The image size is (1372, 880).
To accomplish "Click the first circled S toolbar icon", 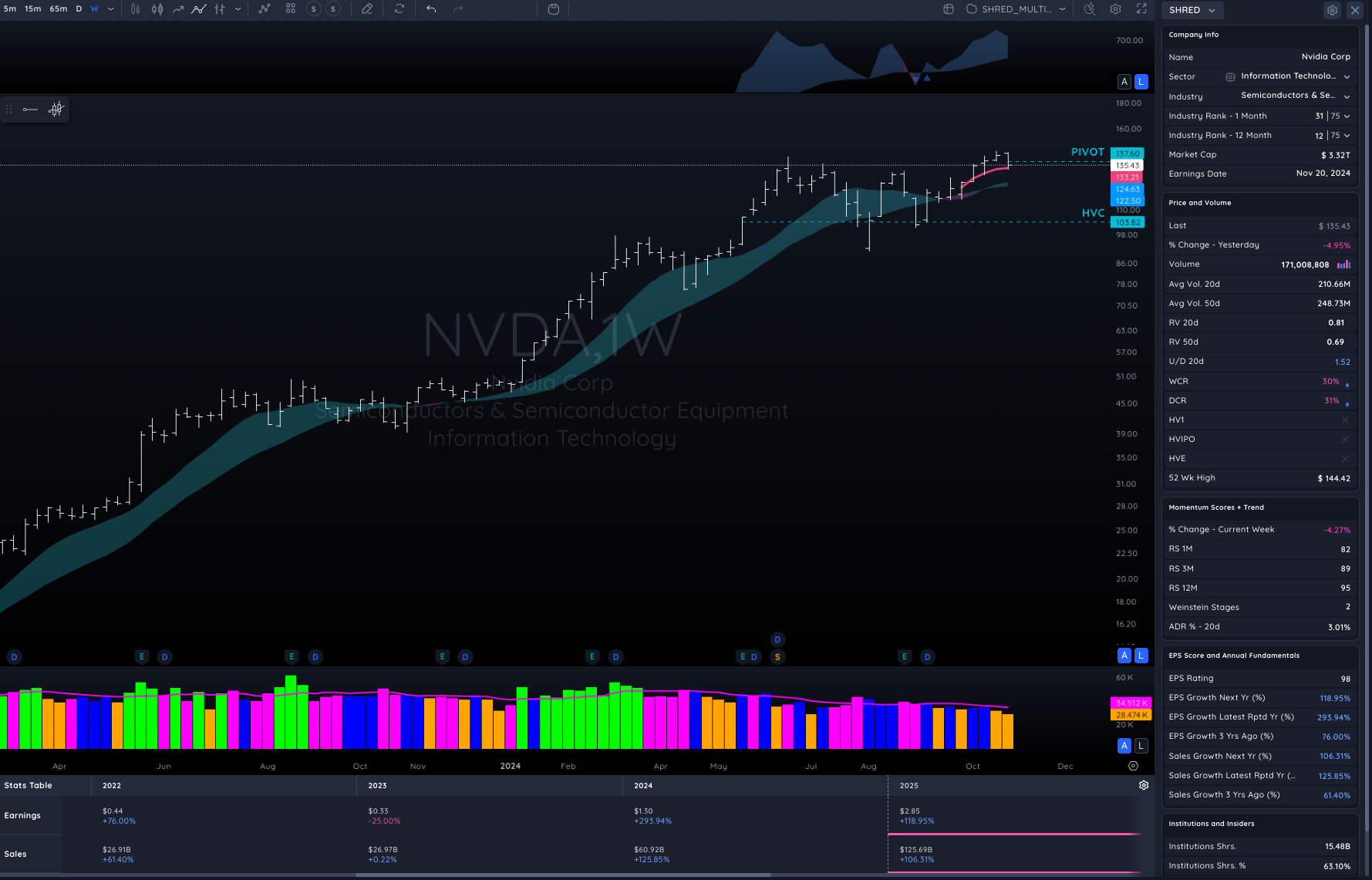I will [x=314, y=9].
